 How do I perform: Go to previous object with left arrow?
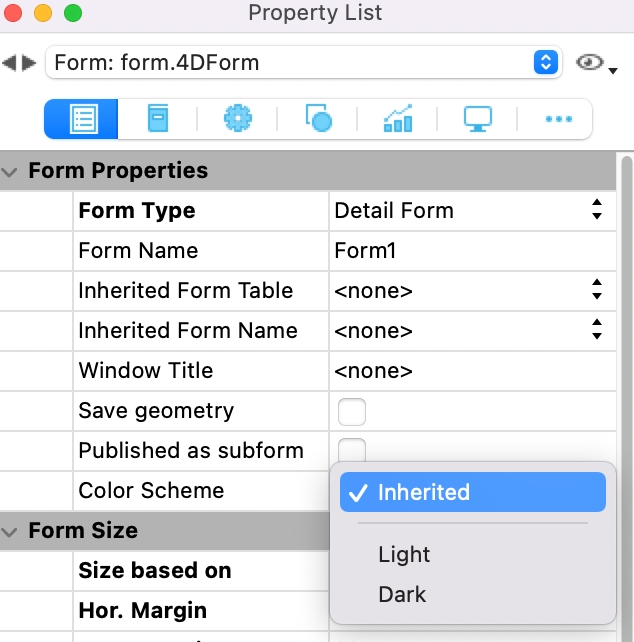10,63
